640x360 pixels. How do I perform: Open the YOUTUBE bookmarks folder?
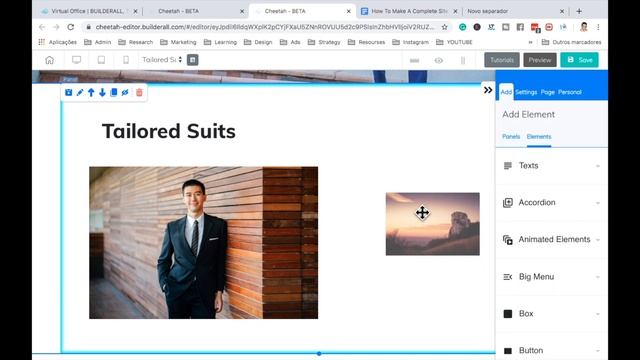(454, 42)
